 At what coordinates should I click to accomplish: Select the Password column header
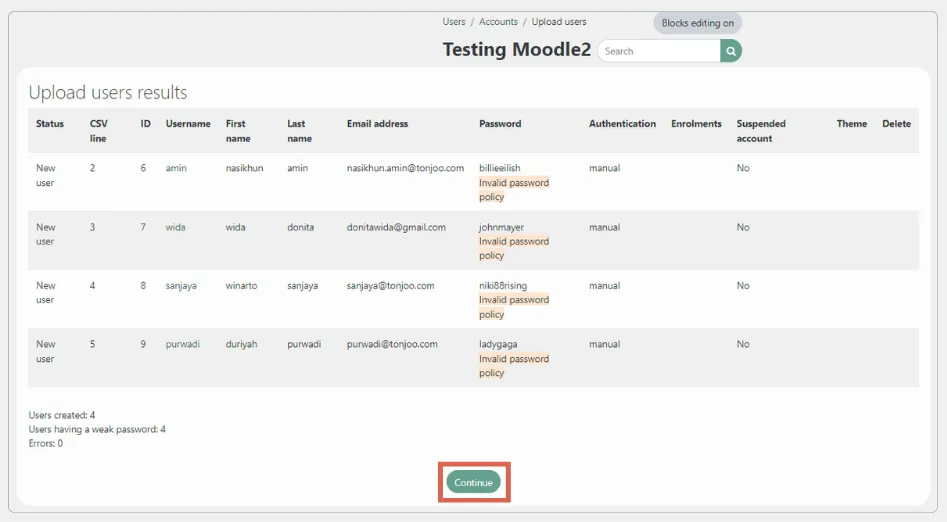tap(500, 124)
